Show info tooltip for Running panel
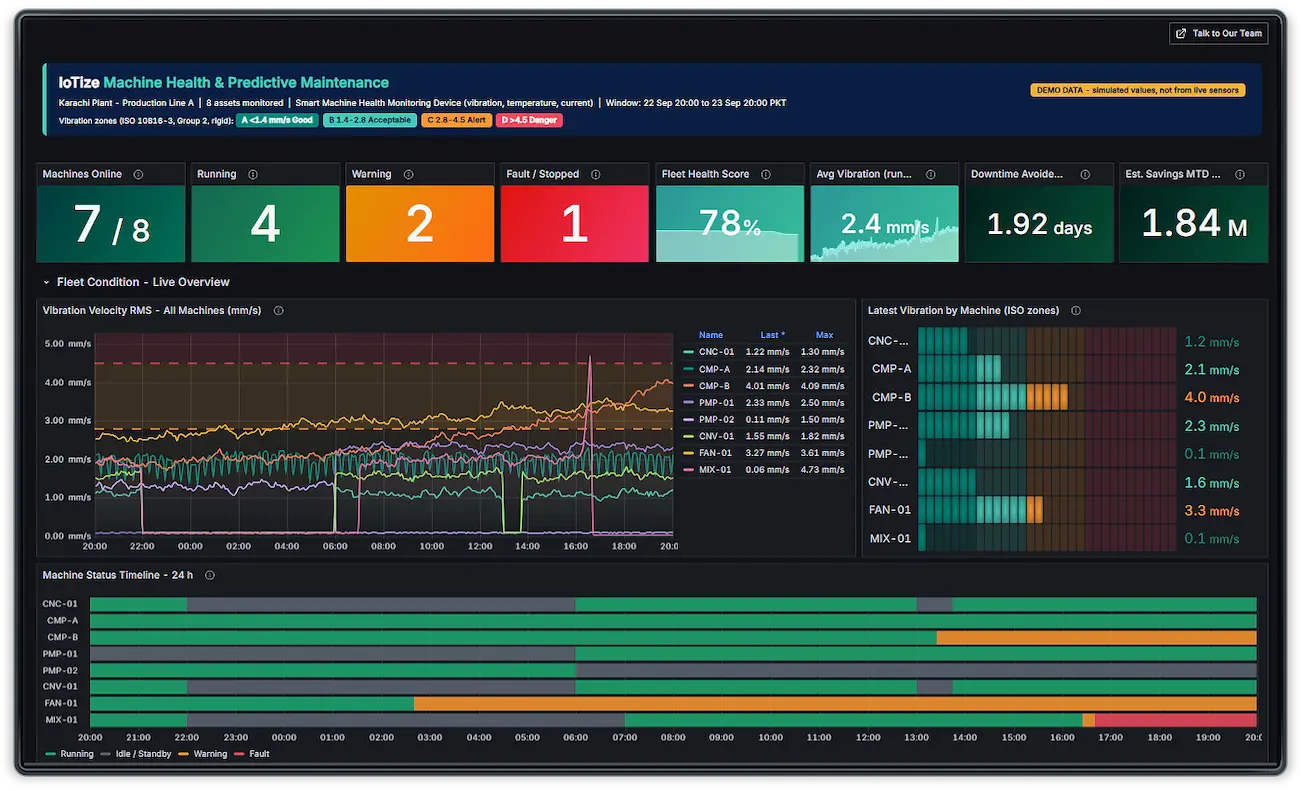The width and height of the screenshot is (1301, 791). coord(253,174)
